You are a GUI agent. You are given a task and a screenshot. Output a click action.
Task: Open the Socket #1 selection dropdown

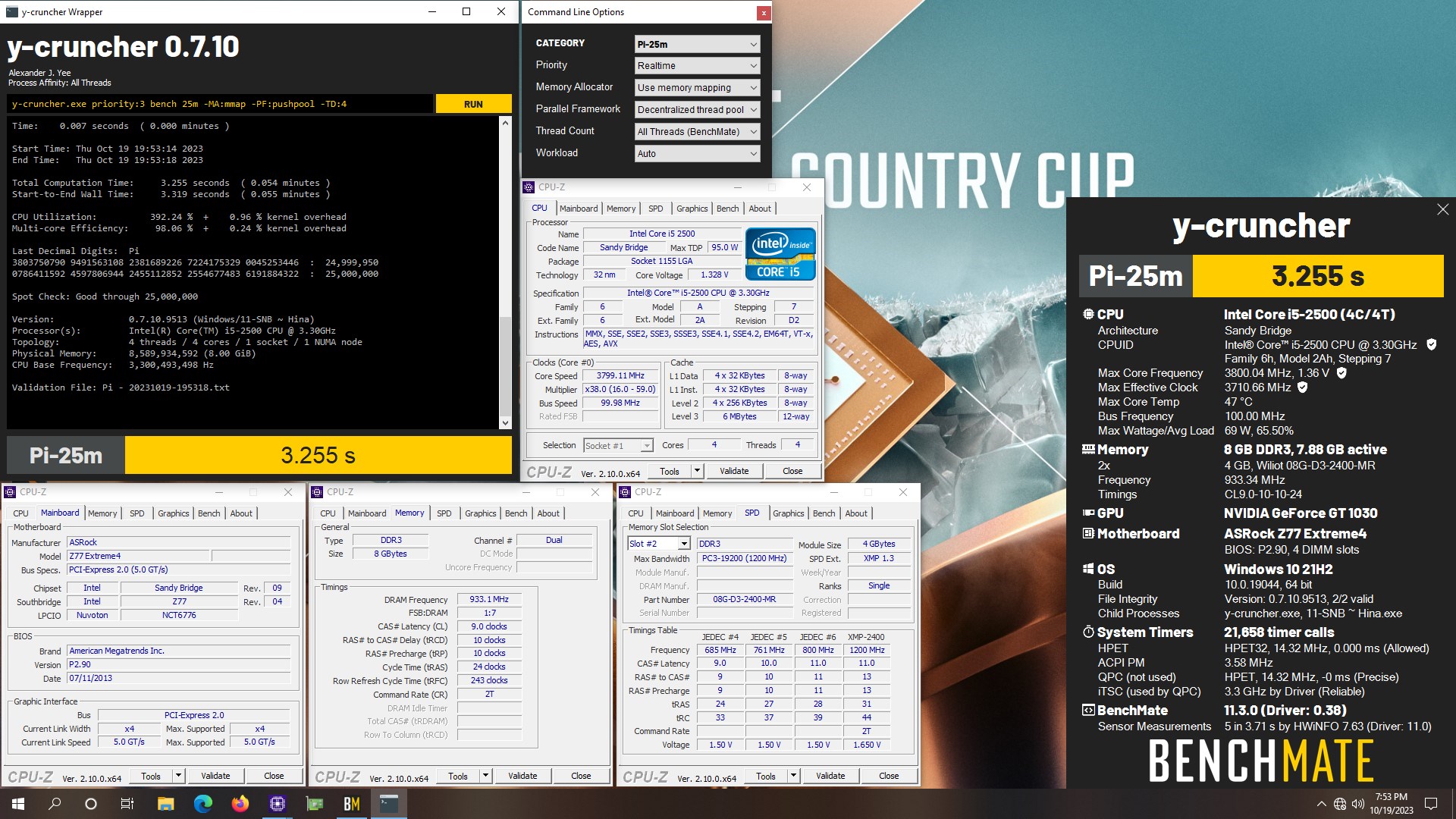618,446
